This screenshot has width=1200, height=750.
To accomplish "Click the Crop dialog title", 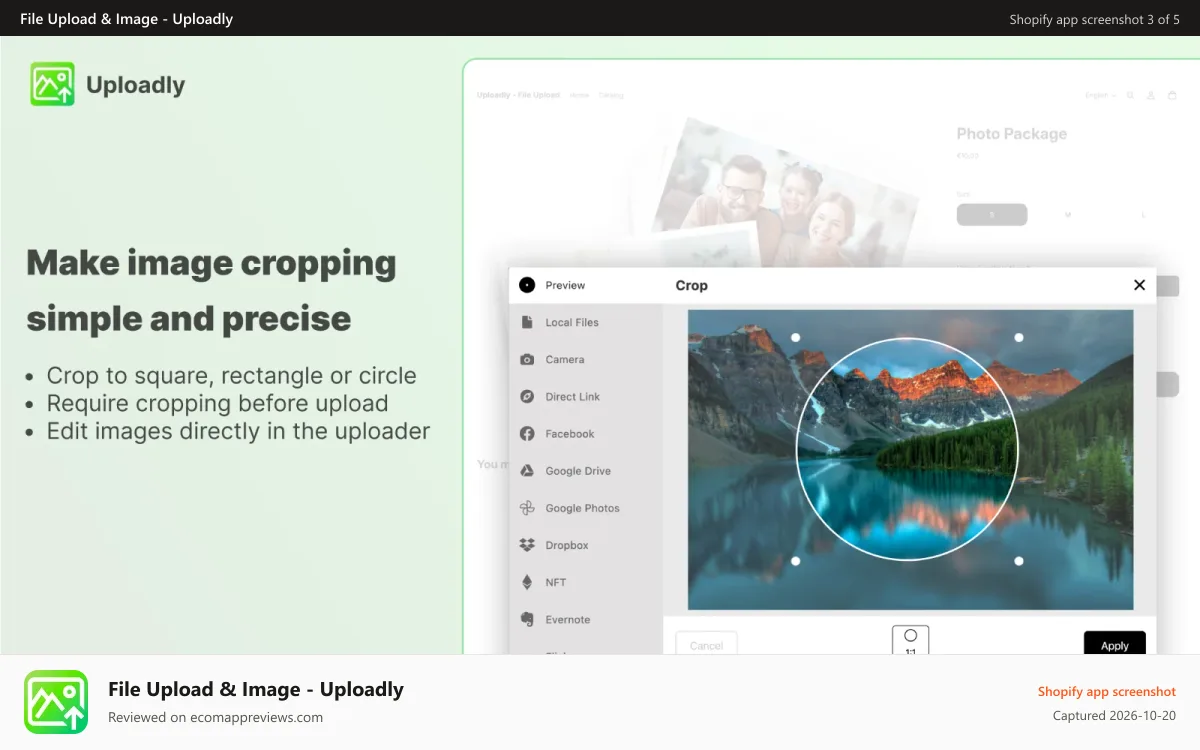I will [x=691, y=285].
